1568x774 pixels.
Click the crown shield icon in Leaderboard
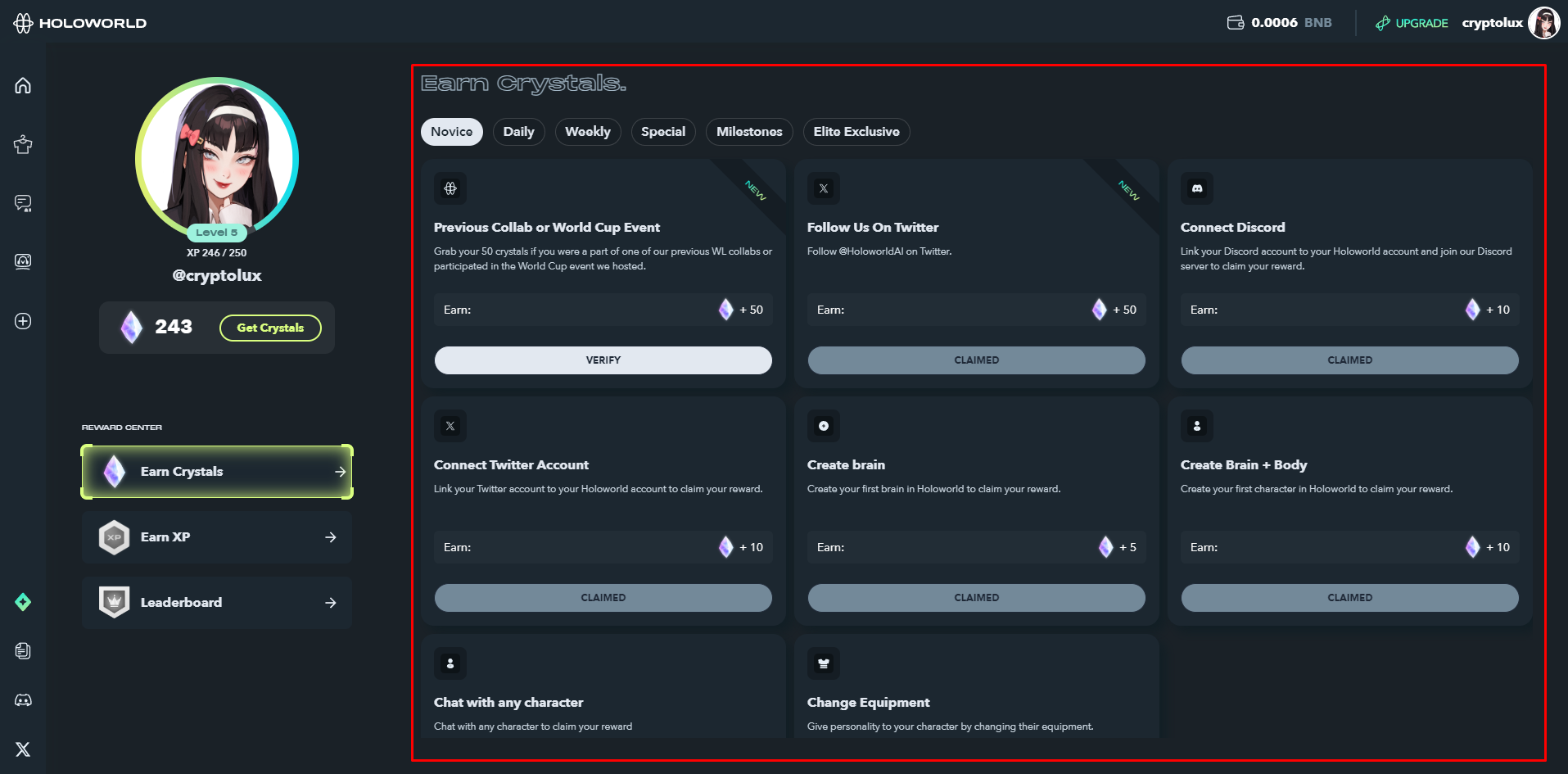pyautogui.click(x=115, y=602)
